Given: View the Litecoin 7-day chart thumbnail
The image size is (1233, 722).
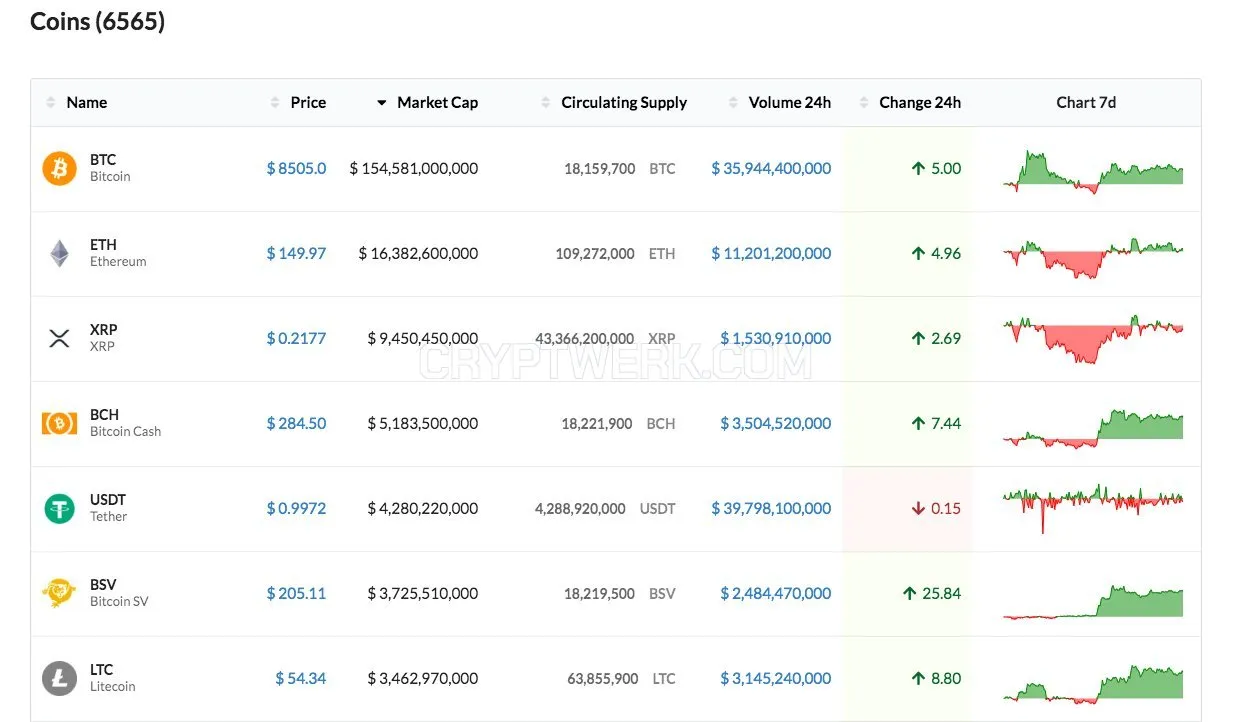Looking at the screenshot, I should (x=1093, y=684).
